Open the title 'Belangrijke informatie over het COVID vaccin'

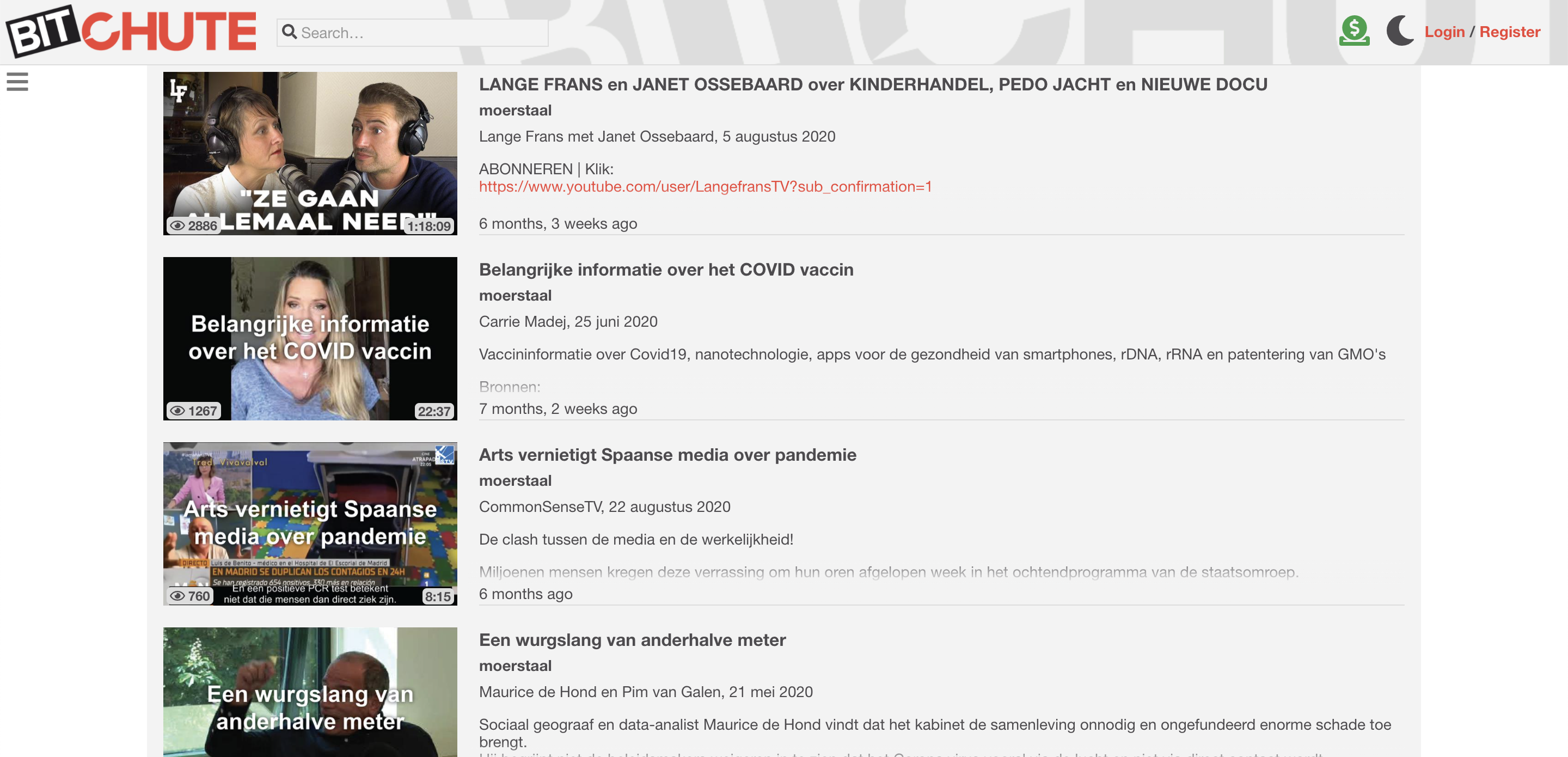point(666,270)
